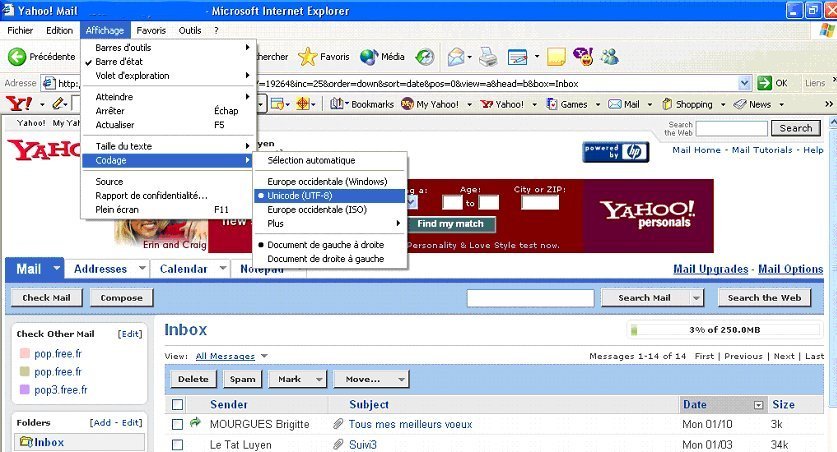Click the News toolbar icon
The height and width of the screenshot is (452, 837).
click(739, 104)
